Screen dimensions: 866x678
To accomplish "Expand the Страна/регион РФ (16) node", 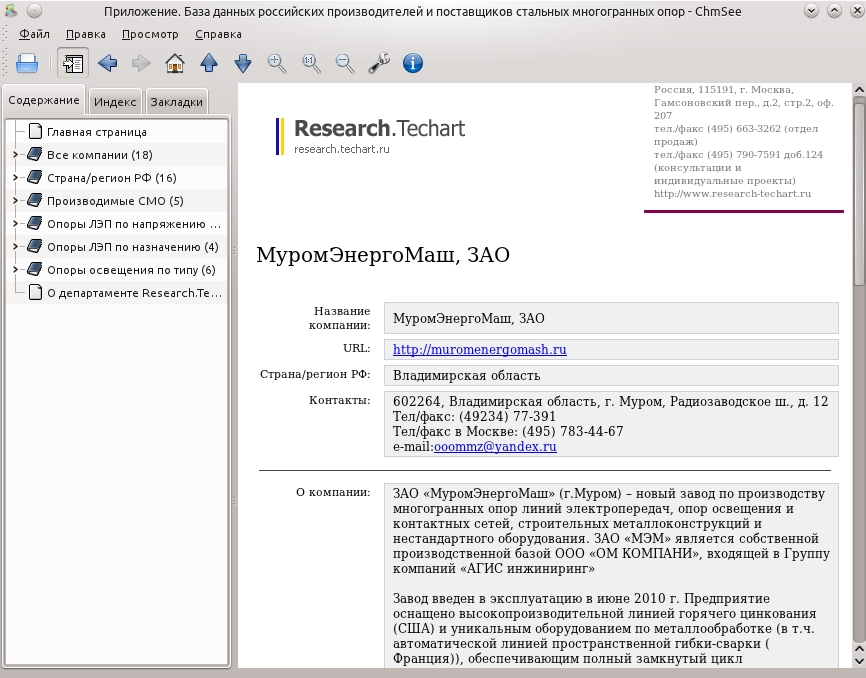I will (15, 178).
